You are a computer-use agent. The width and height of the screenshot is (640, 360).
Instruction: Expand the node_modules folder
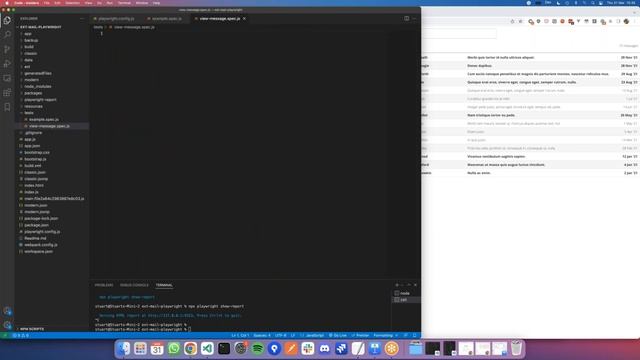point(38,87)
